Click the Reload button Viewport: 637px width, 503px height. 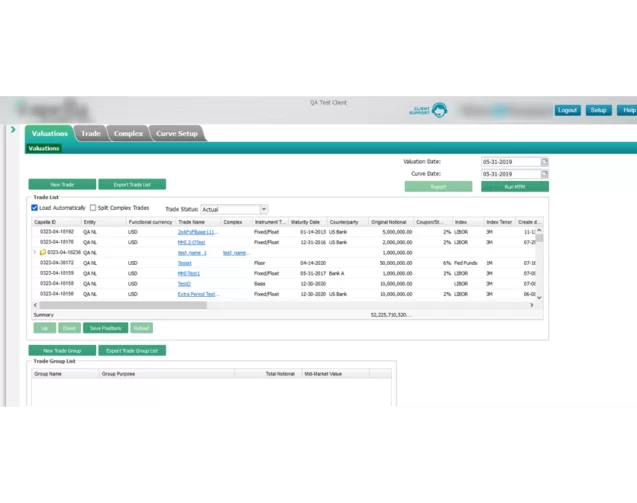point(141,328)
